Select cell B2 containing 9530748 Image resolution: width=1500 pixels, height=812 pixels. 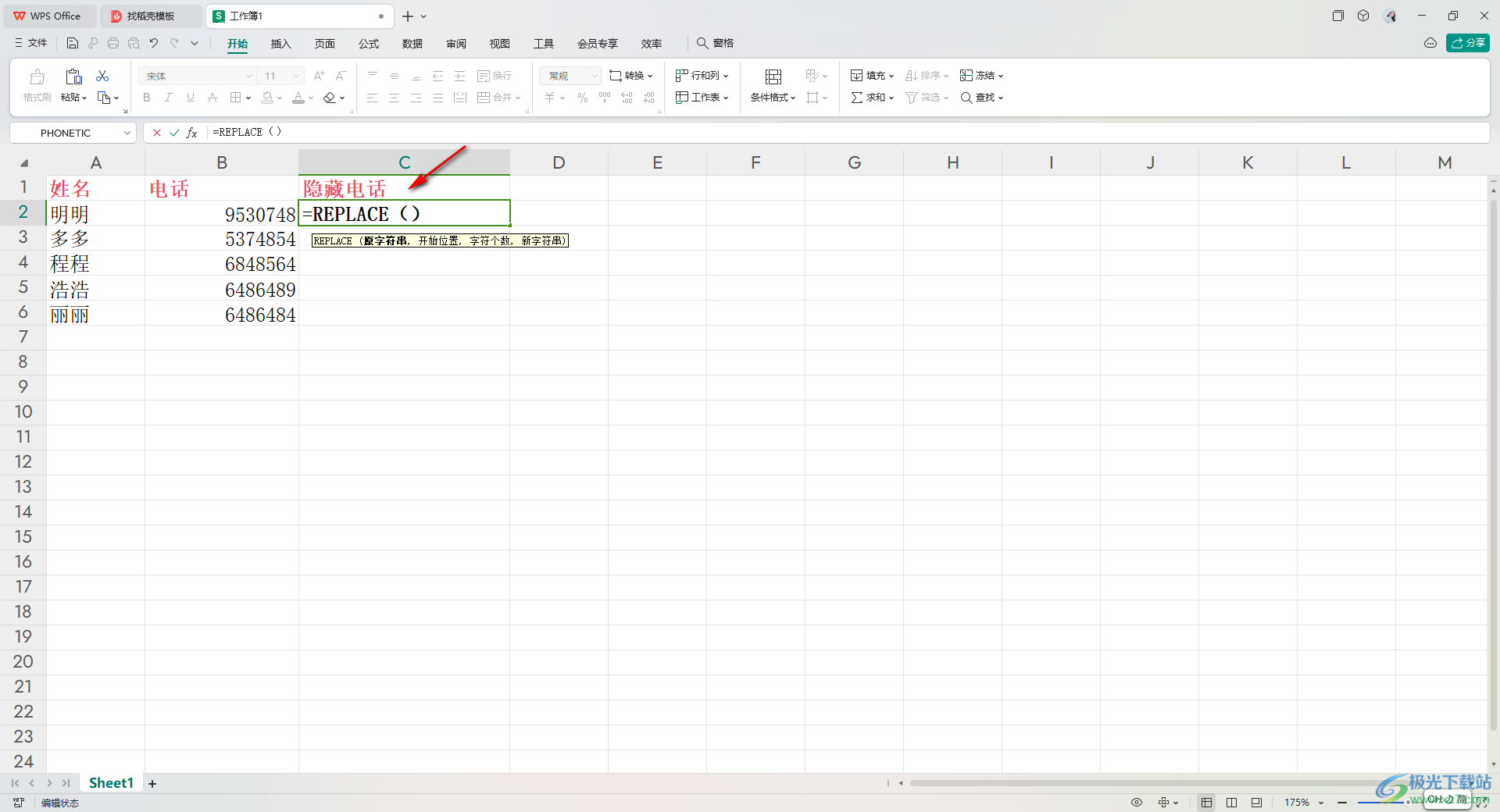coord(222,213)
